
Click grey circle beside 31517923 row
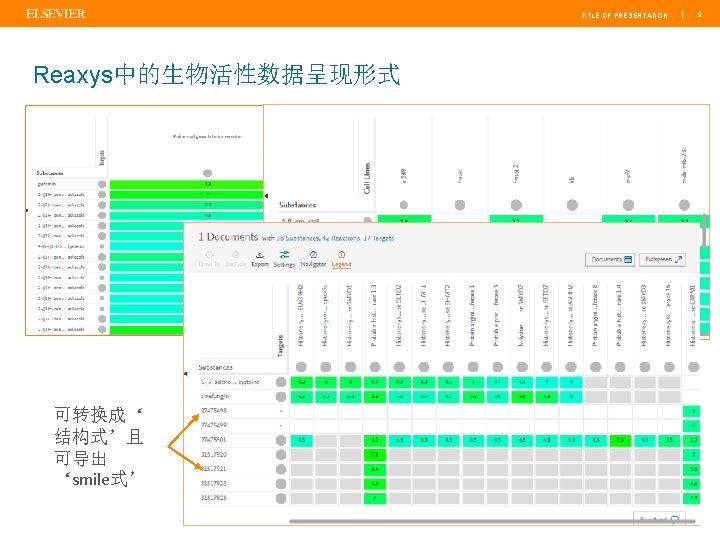pos(281,498)
